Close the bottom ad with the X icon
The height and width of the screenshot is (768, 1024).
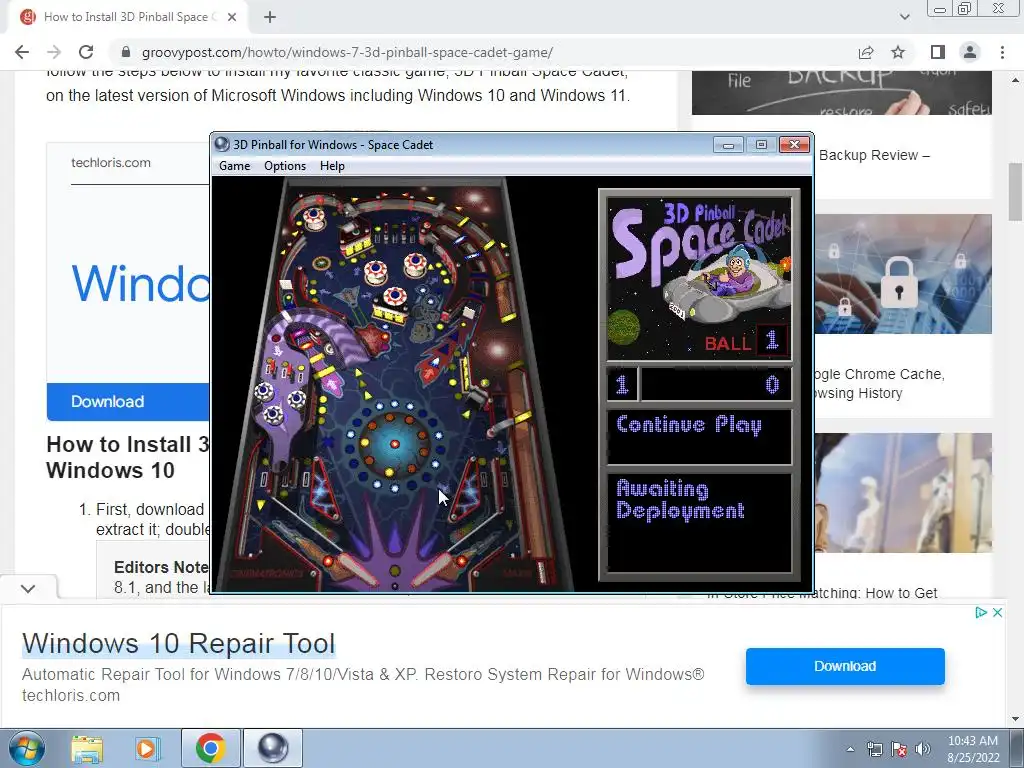click(x=997, y=613)
